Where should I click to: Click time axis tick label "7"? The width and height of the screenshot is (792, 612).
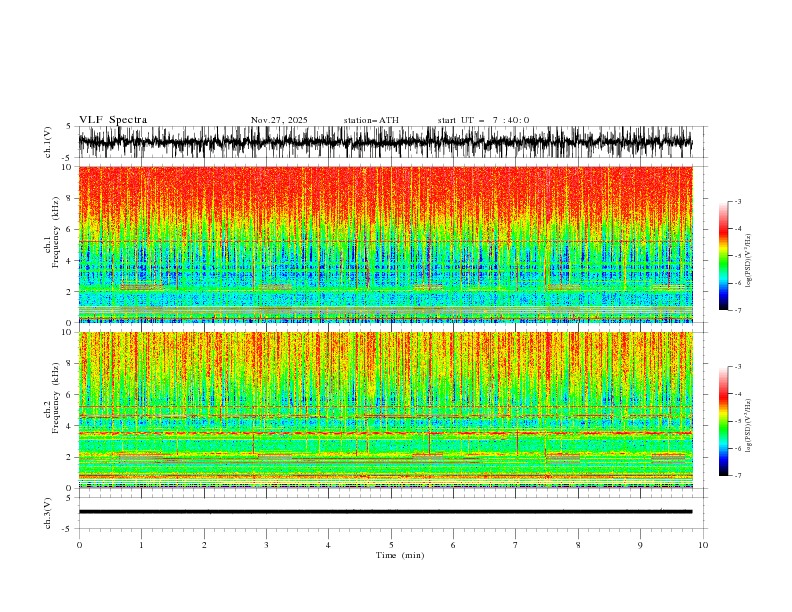(516, 545)
